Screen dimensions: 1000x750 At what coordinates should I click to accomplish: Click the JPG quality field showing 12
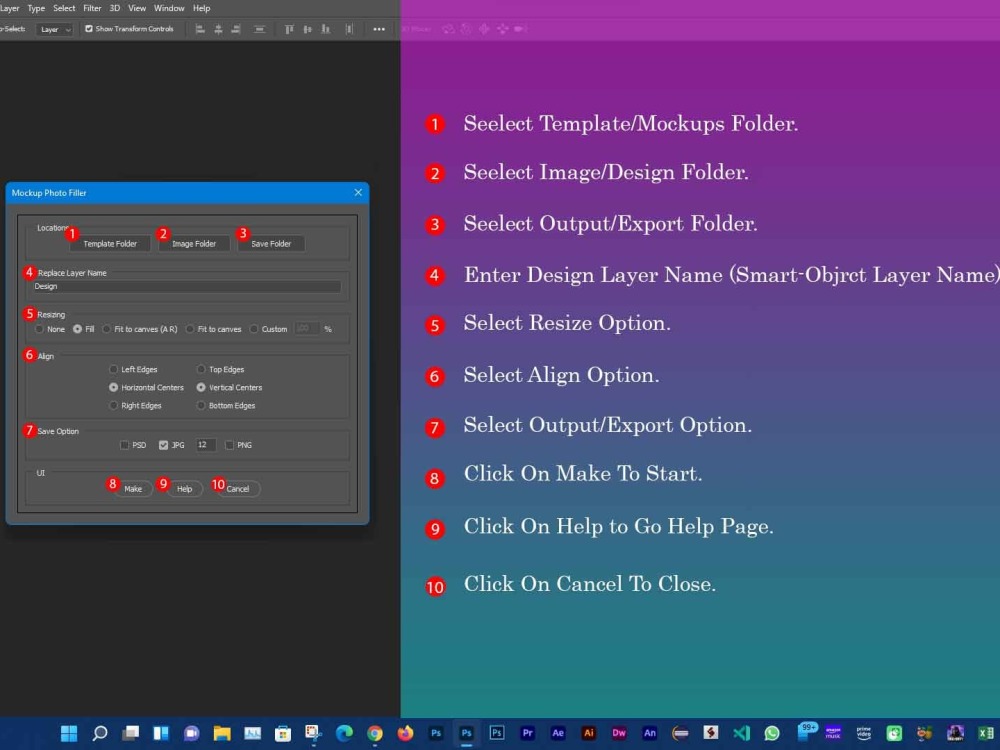coord(205,445)
